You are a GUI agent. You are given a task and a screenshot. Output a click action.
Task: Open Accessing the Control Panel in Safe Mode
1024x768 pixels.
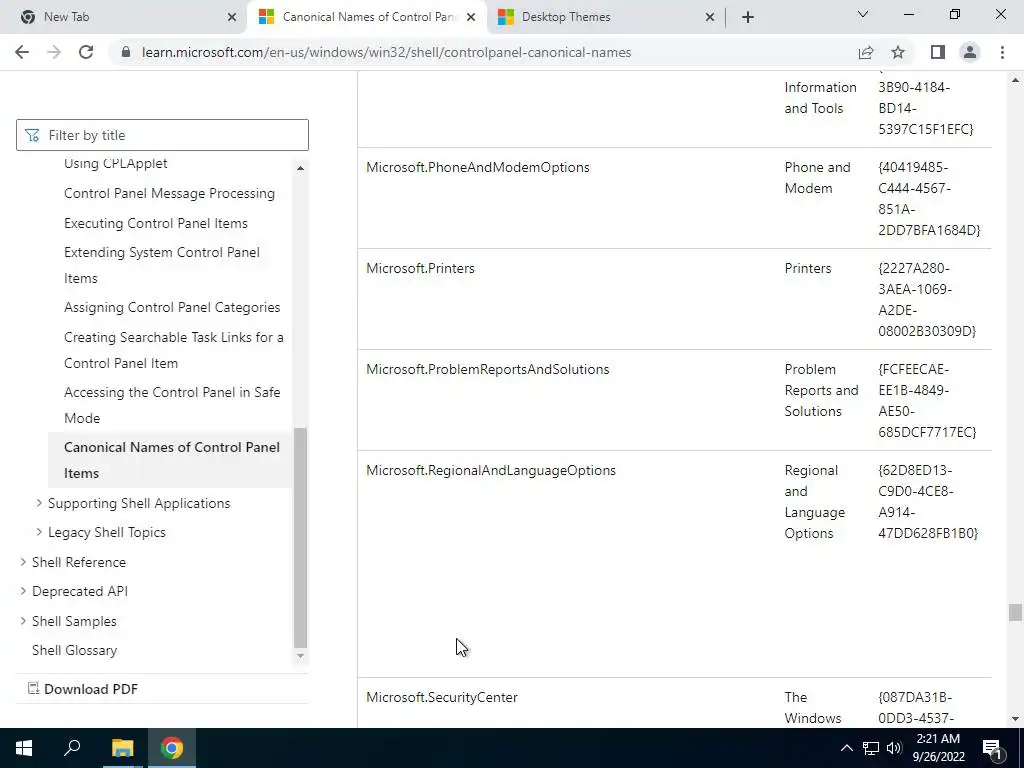click(172, 405)
